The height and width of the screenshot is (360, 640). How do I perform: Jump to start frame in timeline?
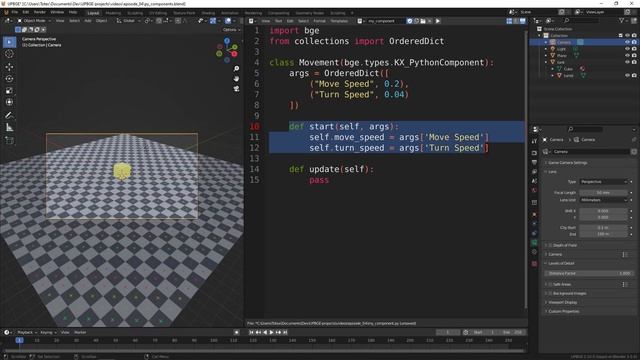click(x=251, y=332)
